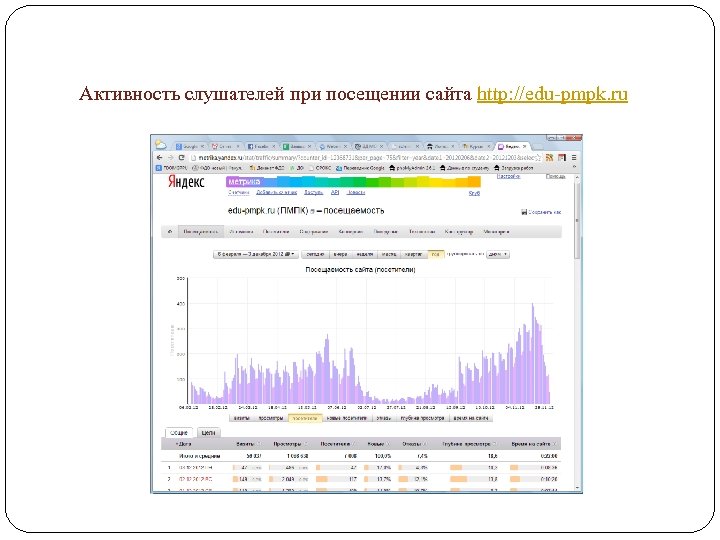The image size is (720, 540).
Task: Open the date range picker dropdown
Action: (x=256, y=254)
